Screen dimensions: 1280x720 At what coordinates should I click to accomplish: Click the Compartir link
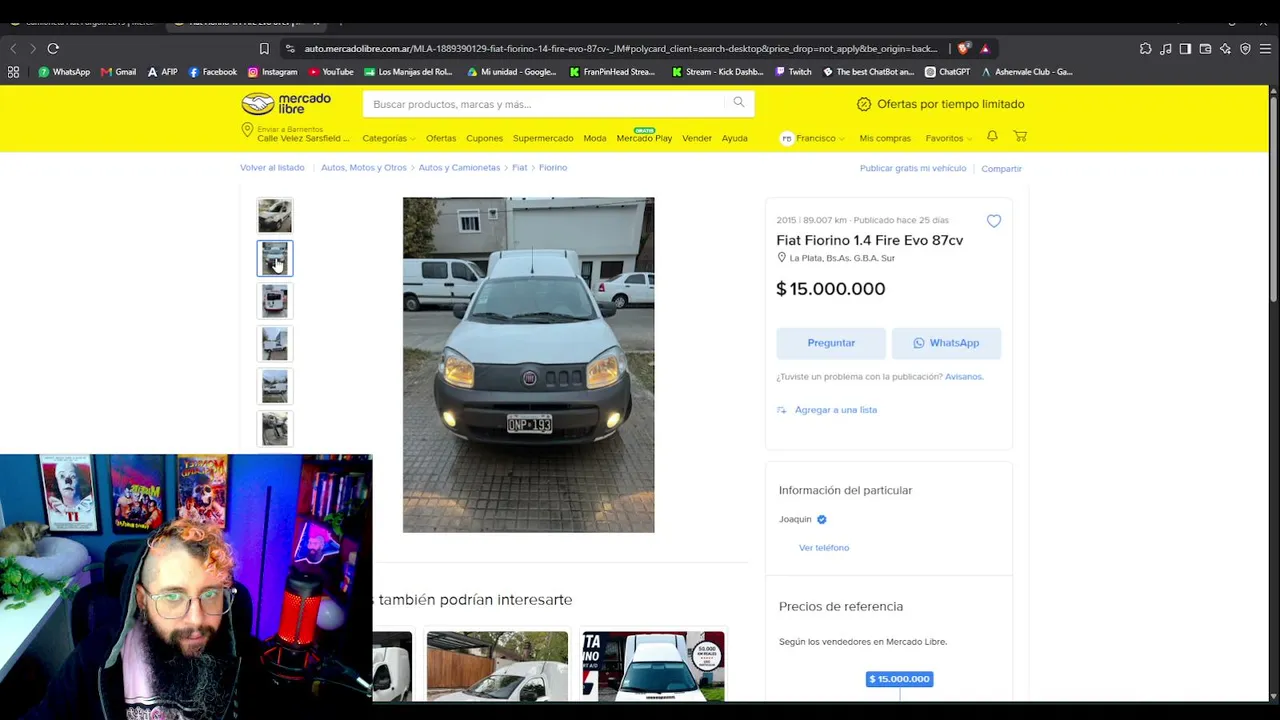pyautogui.click(x=1001, y=168)
